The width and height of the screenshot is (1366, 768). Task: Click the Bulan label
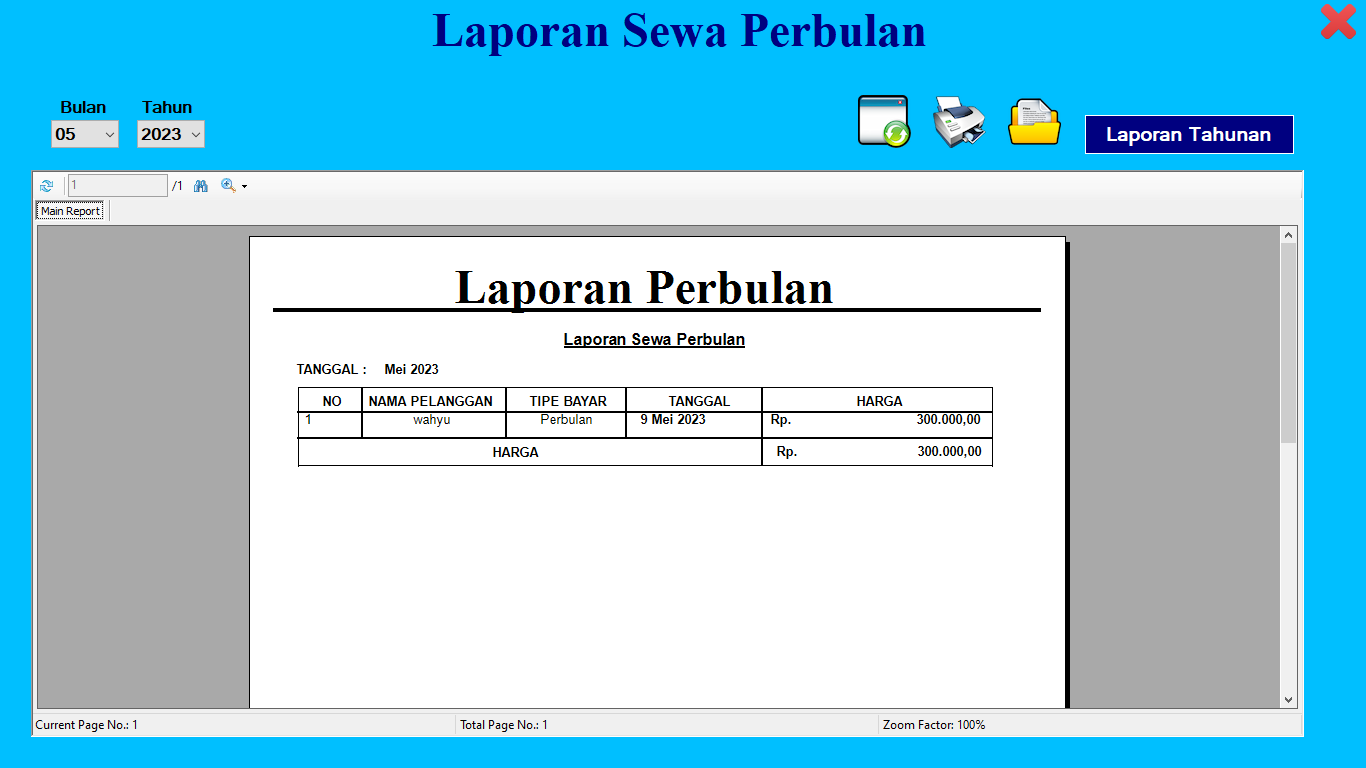[x=83, y=107]
